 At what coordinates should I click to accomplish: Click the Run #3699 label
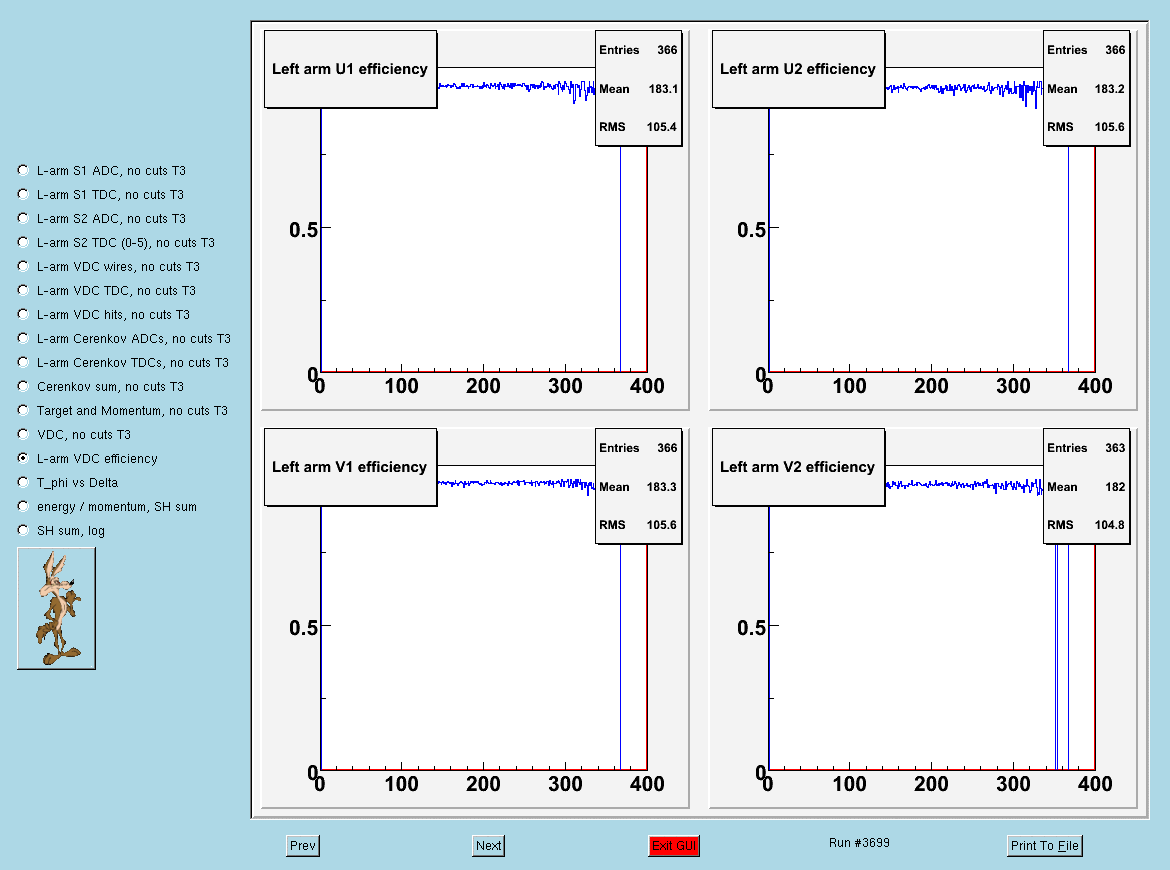tap(859, 842)
